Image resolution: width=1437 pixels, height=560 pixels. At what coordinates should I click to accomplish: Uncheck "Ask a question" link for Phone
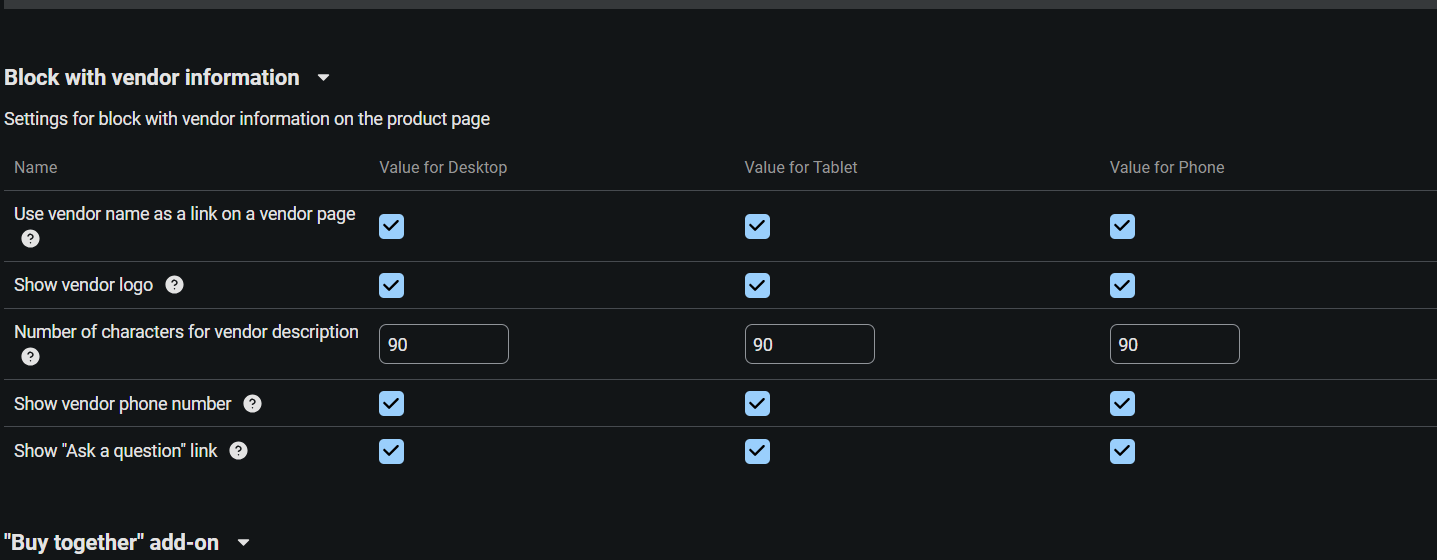pos(1122,452)
